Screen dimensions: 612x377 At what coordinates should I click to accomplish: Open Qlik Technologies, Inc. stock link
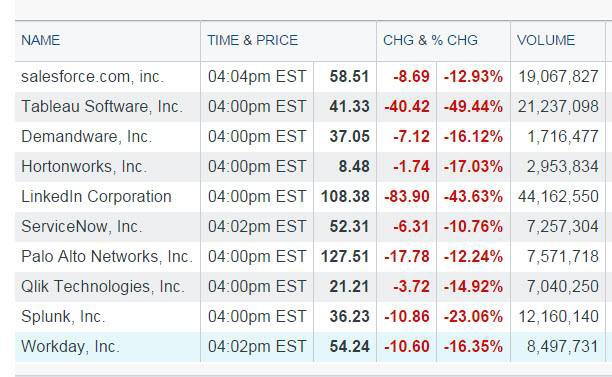tap(103, 287)
